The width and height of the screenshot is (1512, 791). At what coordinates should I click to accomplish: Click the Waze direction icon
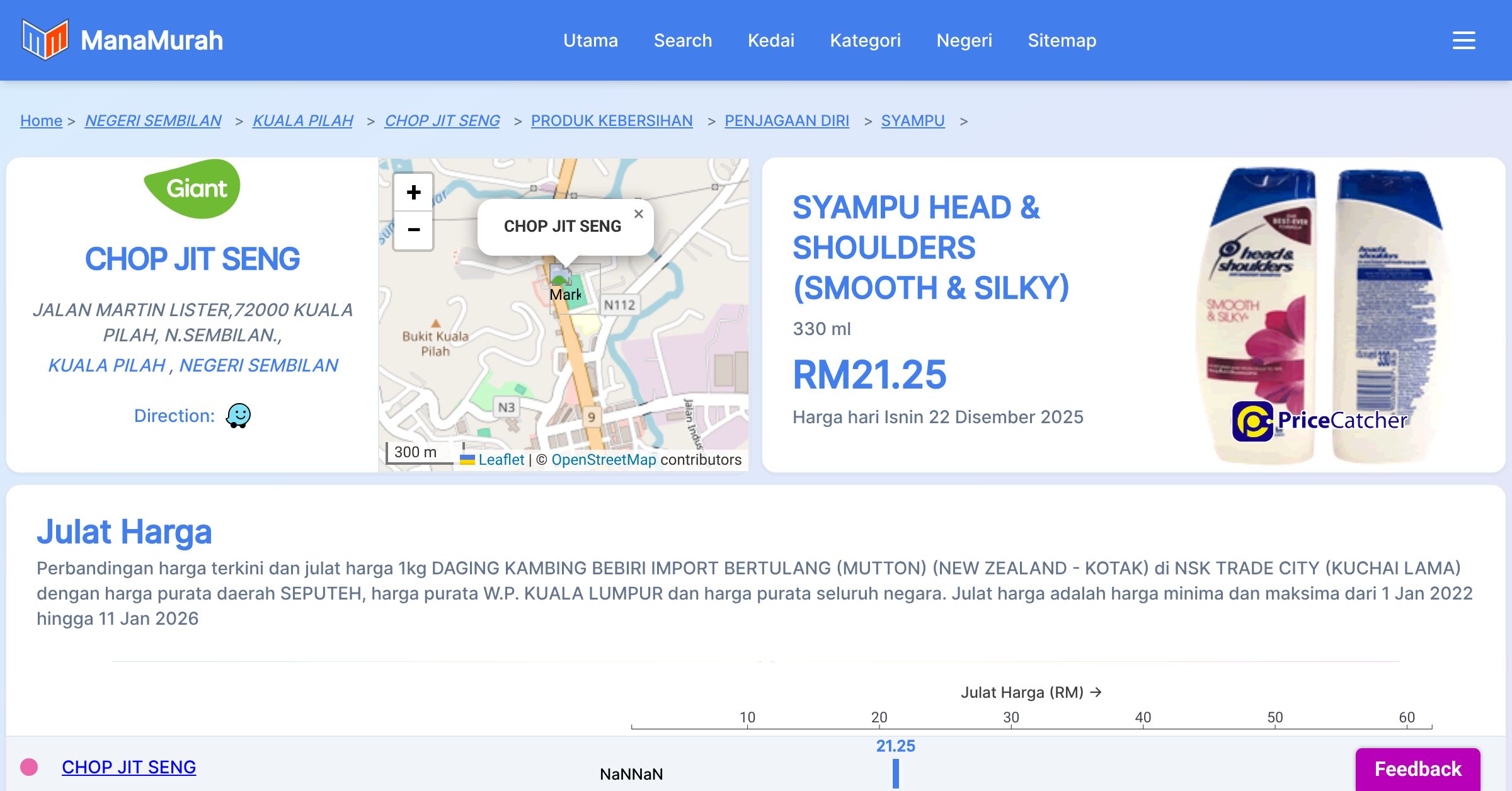238,416
